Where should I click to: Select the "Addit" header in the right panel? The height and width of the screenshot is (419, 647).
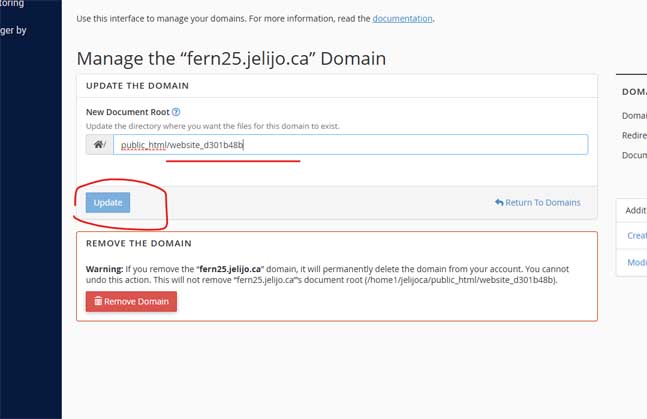[x=635, y=211]
